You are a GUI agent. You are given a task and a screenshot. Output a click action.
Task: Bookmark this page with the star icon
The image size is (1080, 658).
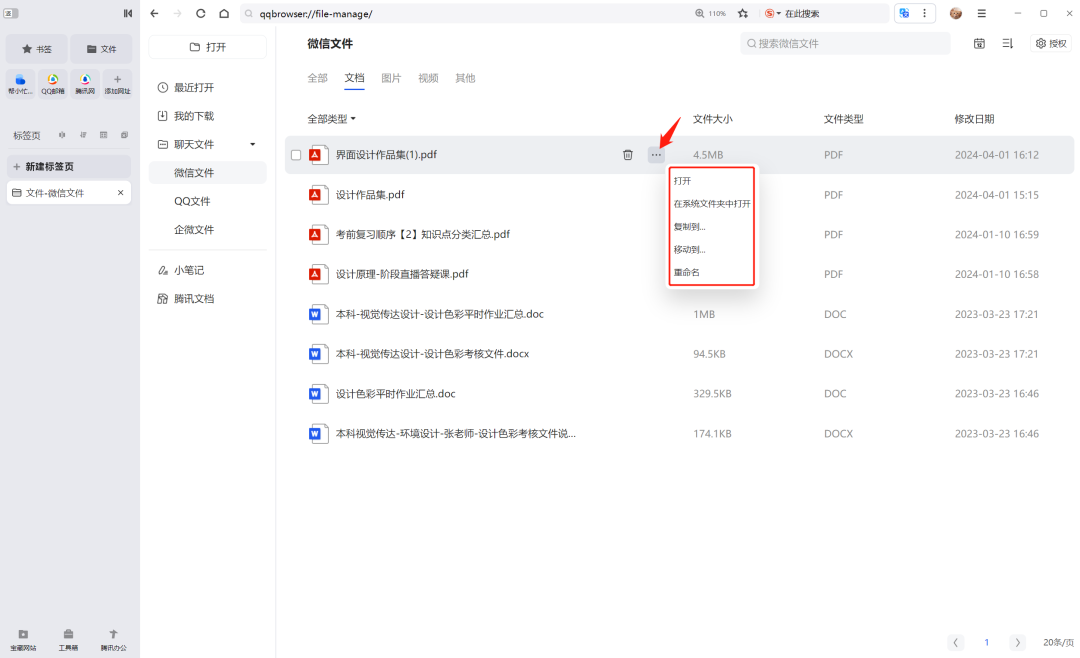click(x=742, y=13)
